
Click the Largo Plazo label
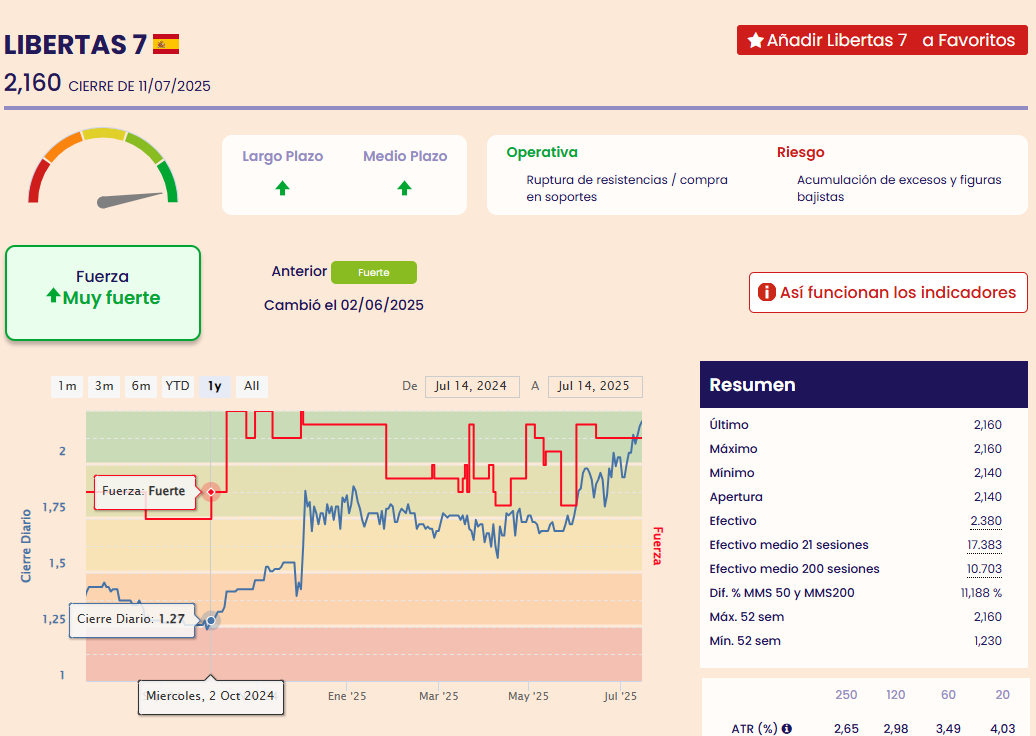pos(282,156)
